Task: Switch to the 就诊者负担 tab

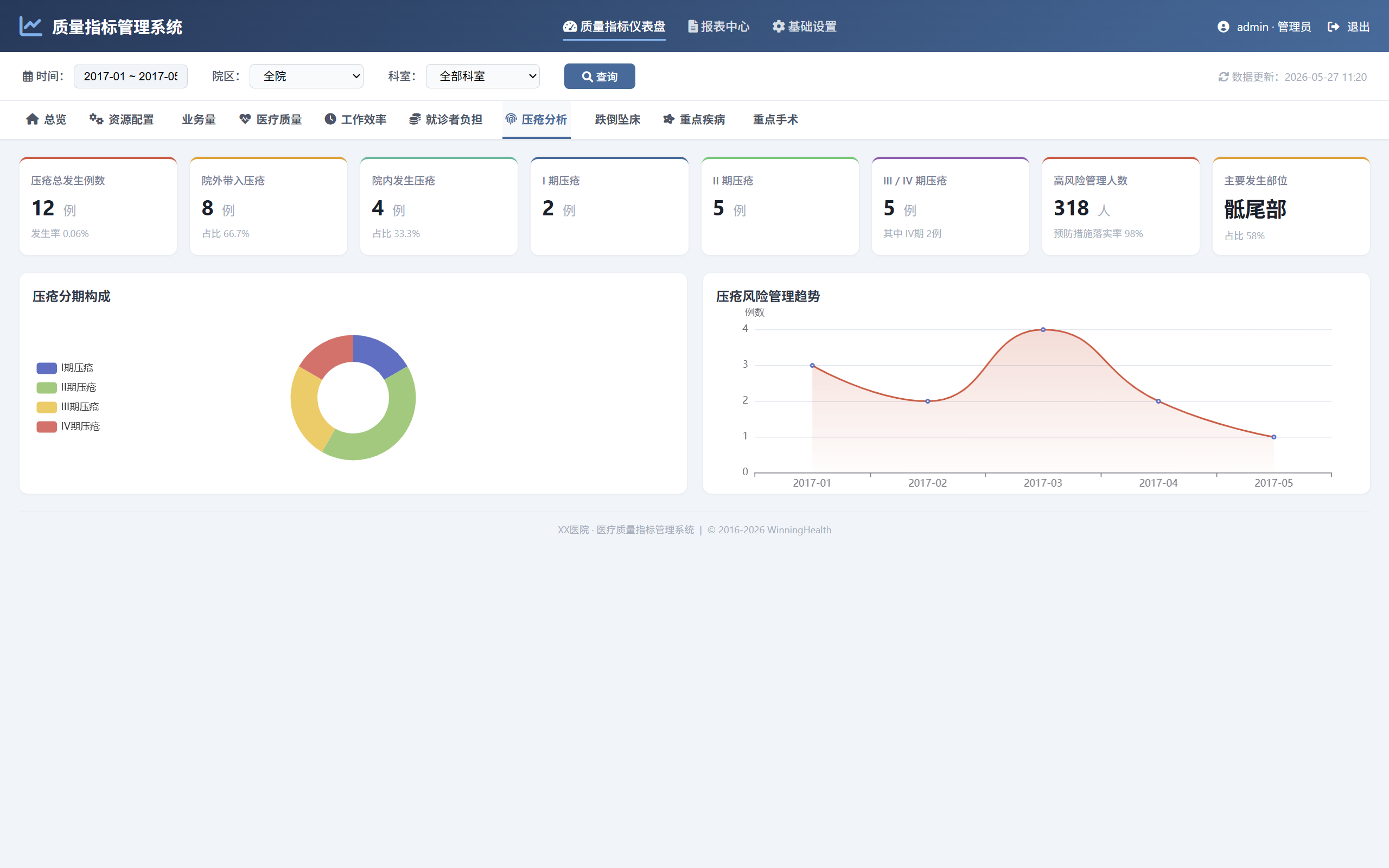Action: coord(446,120)
